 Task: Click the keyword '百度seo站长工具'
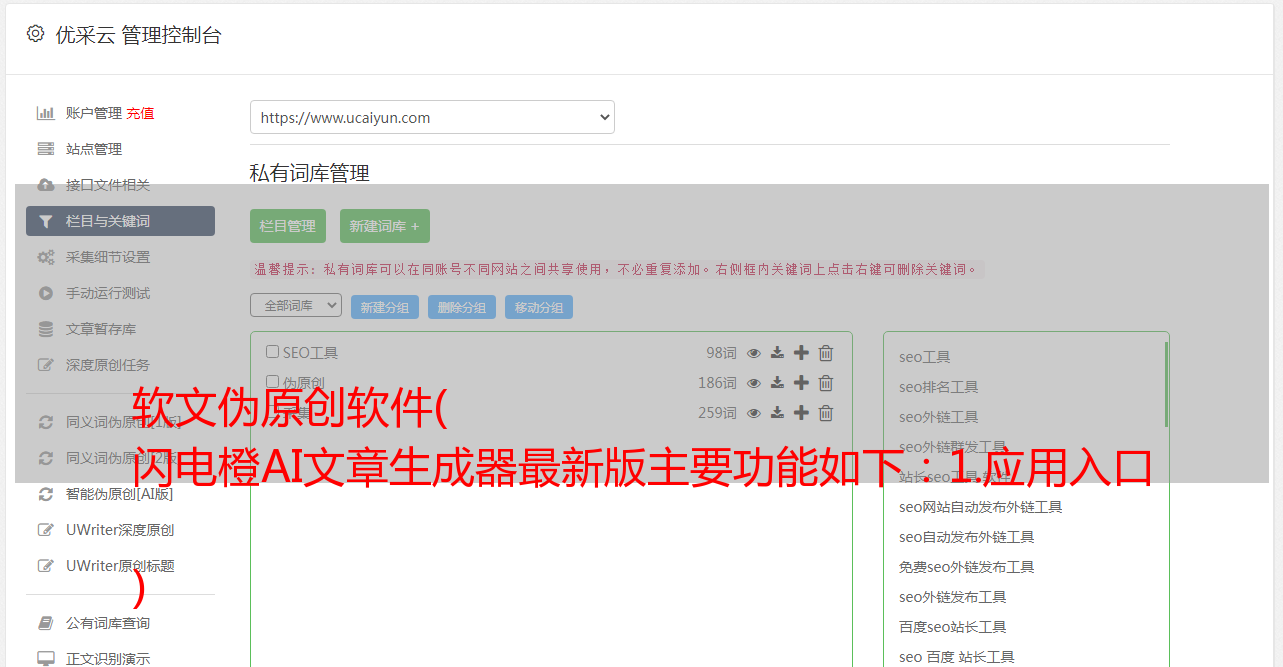953,627
